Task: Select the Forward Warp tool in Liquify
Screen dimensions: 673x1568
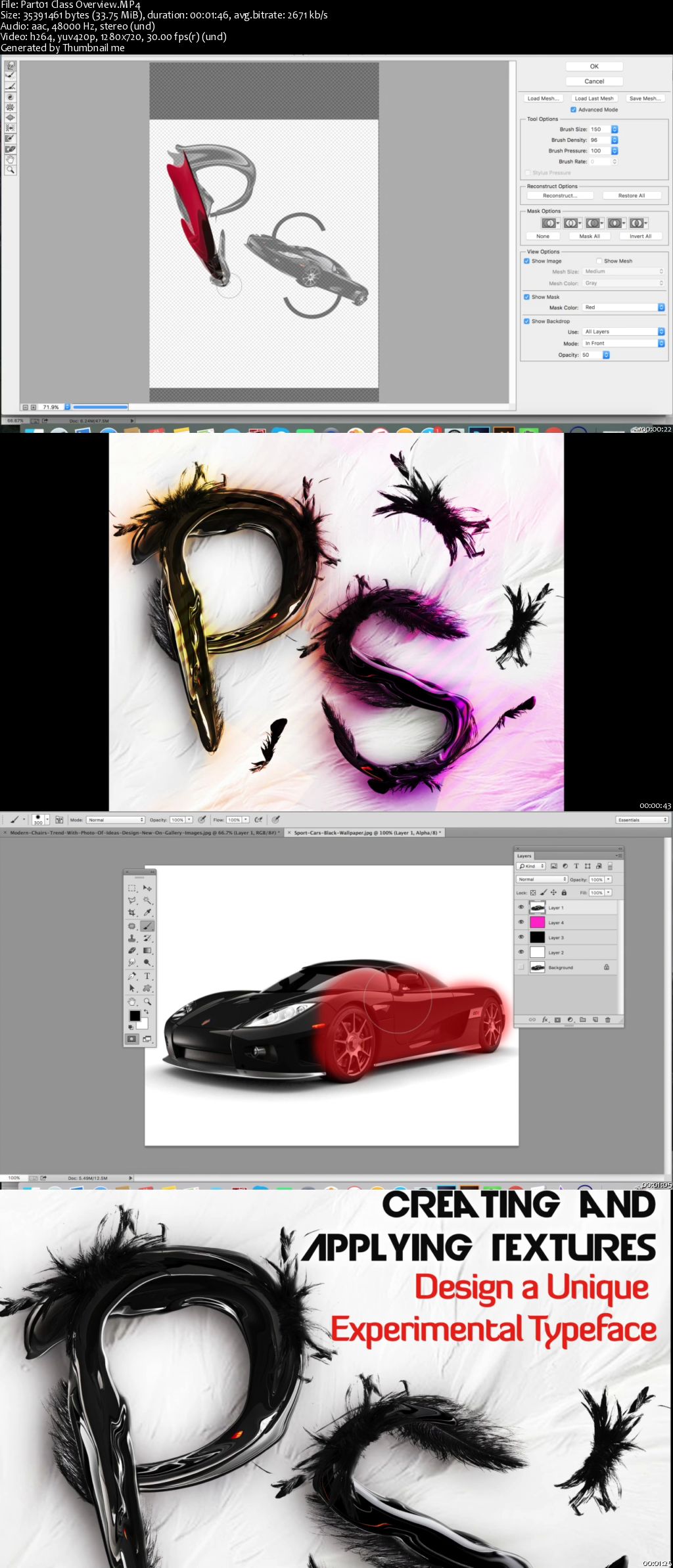Action: (x=11, y=66)
